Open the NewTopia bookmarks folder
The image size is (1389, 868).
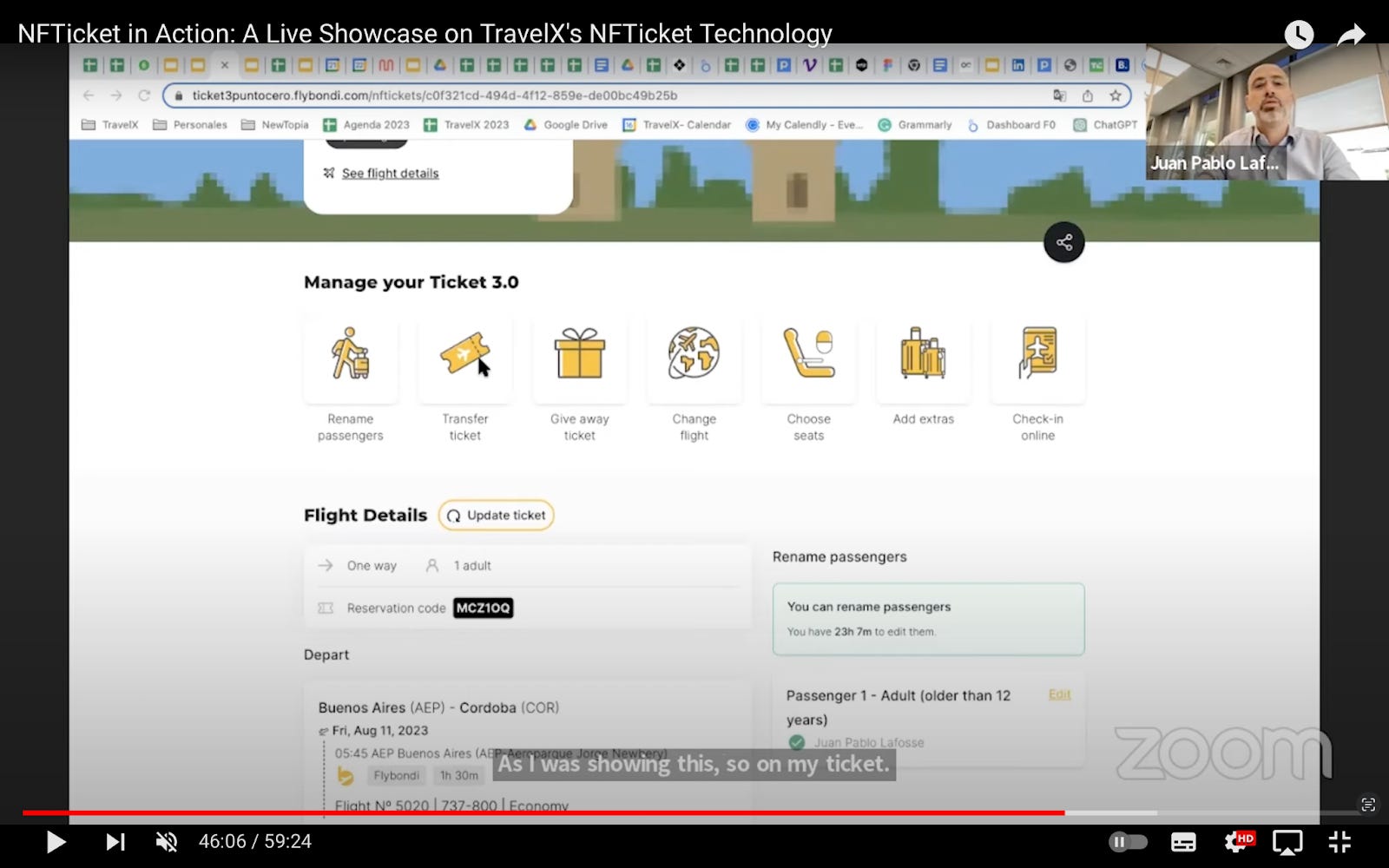(x=275, y=125)
